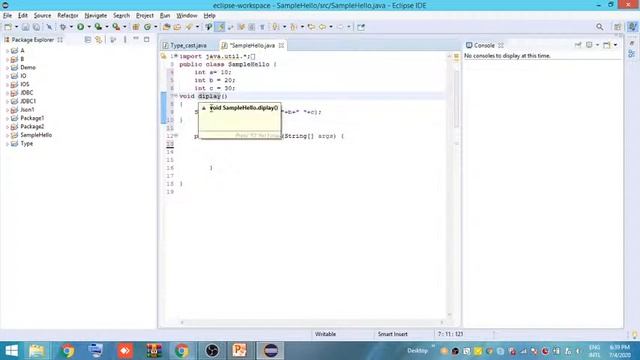Click the editor's horizontal scrollbar
This screenshot has height=360, width=640.
(312, 322)
